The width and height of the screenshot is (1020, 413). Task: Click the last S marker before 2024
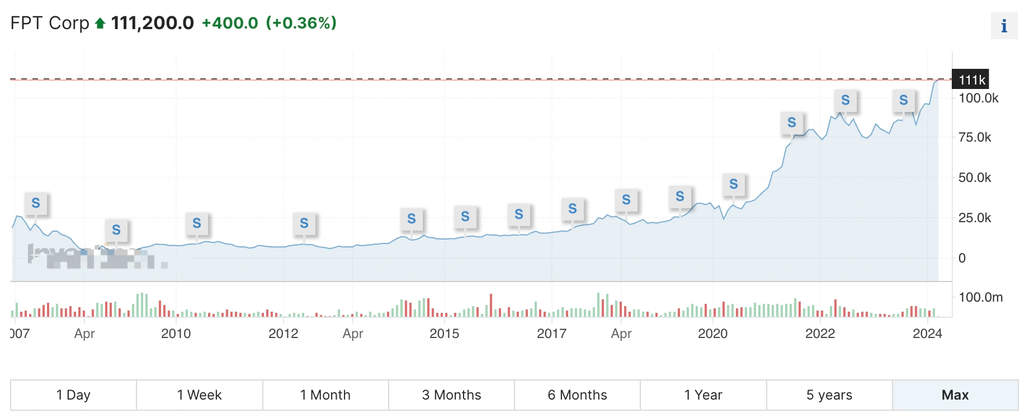(x=904, y=100)
